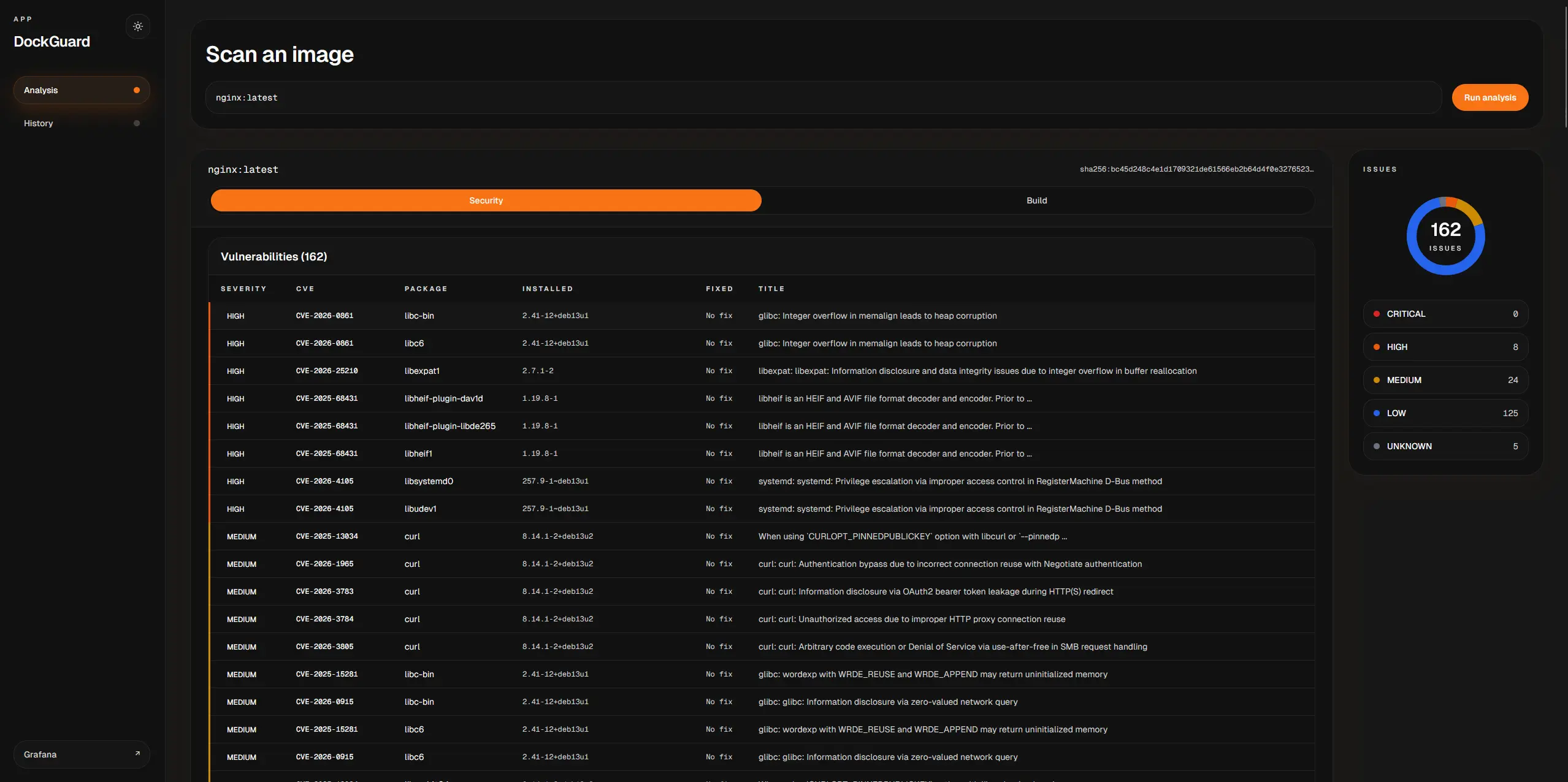Click the image name input field

click(x=823, y=97)
